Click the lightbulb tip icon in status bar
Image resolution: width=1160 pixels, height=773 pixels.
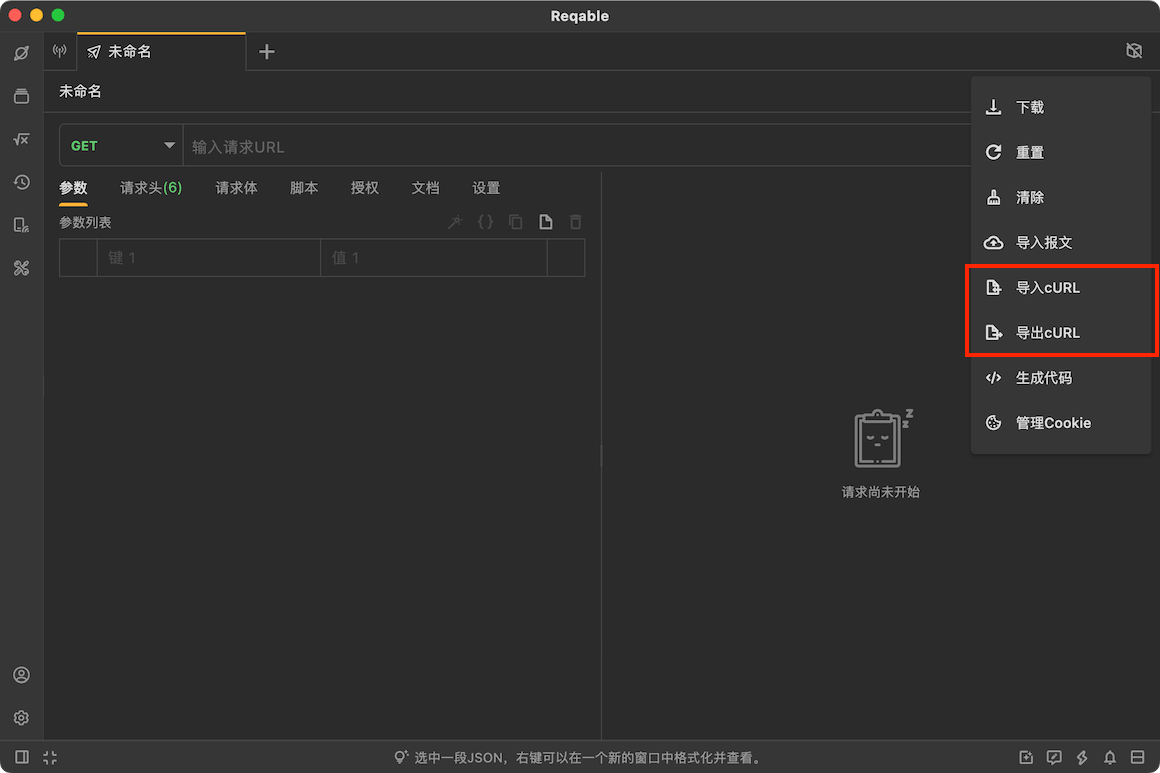click(x=401, y=757)
